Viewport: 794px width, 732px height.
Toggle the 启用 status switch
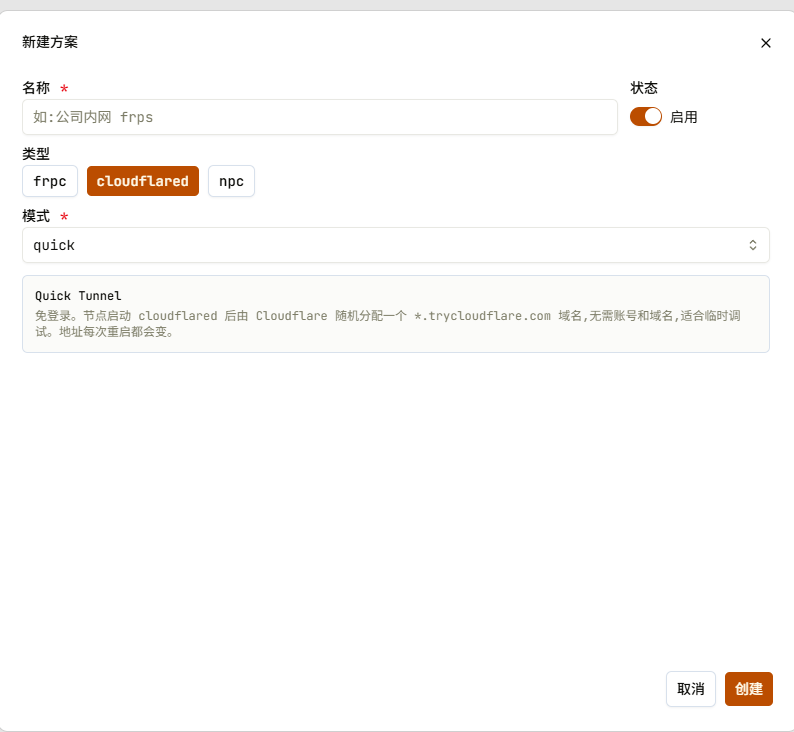click(x=646, y=117)
